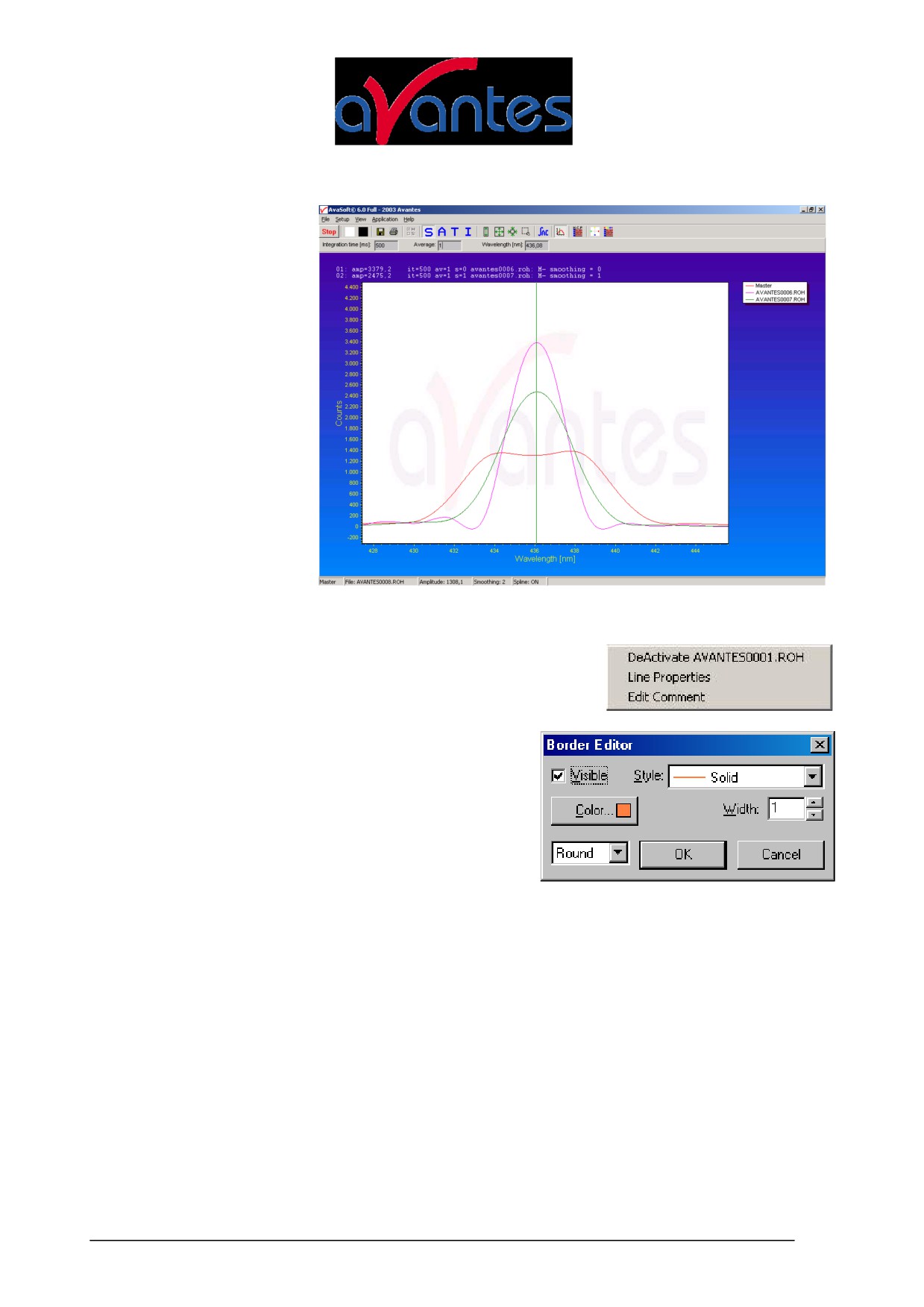This screenshot has width=924, height=1307.
Task: Open the Round dropdown
Action: [591, 853]
